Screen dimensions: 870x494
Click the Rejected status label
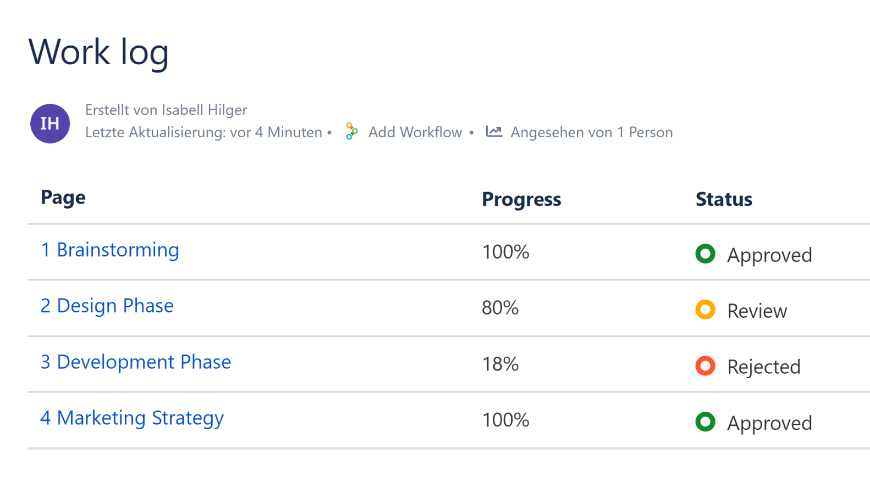click(x=764, y=367)
